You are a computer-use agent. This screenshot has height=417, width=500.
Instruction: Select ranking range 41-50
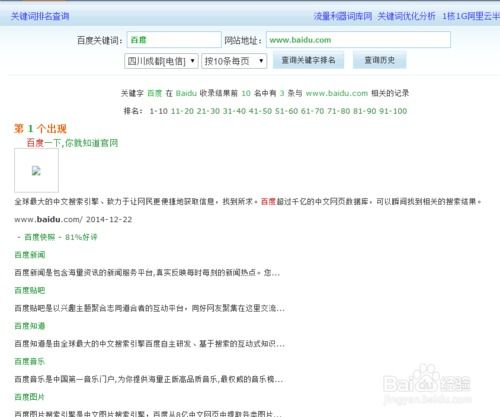coord(260,111)
